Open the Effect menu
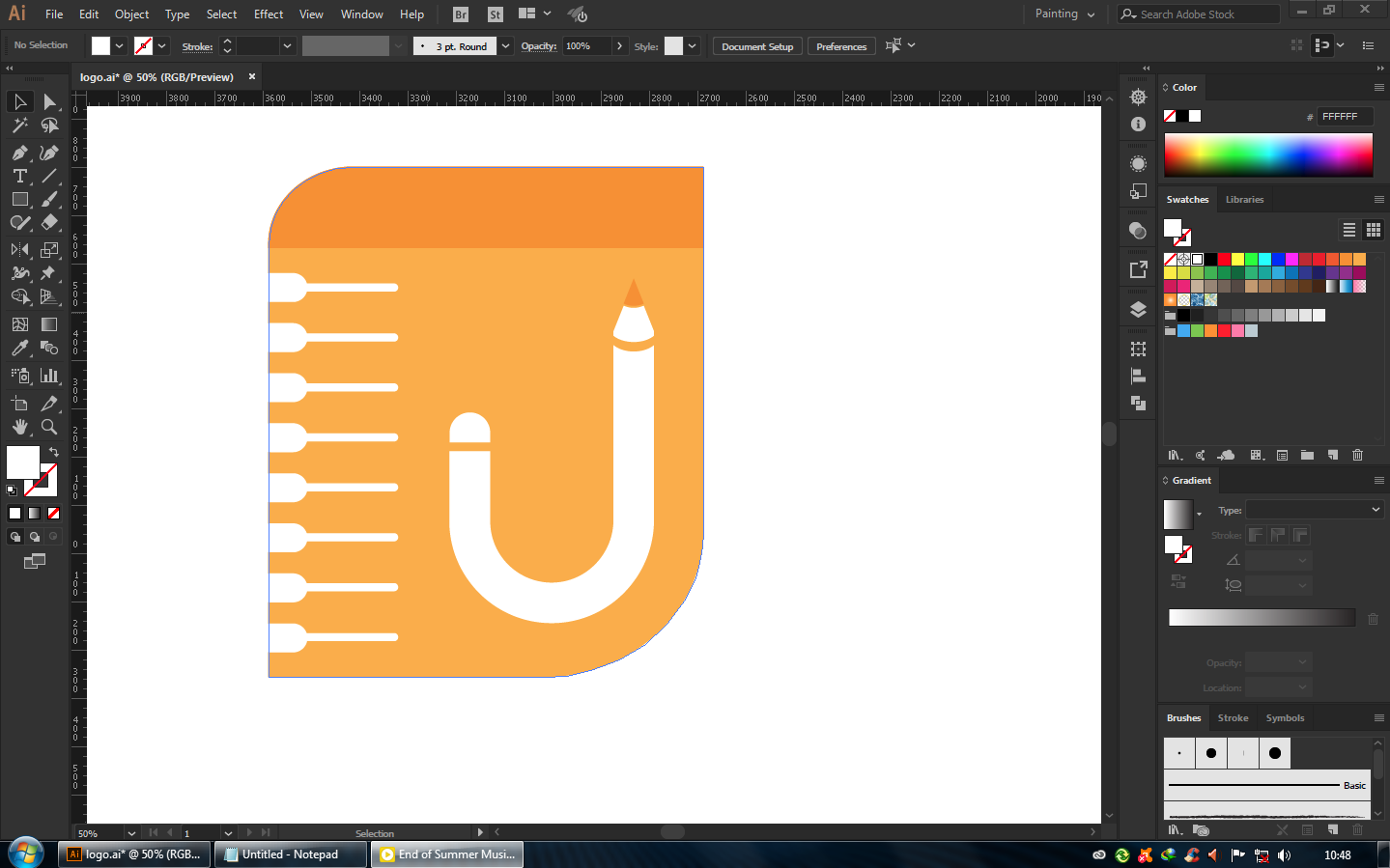The height and width of the screenshot is (868, 1390). (269, 14)
